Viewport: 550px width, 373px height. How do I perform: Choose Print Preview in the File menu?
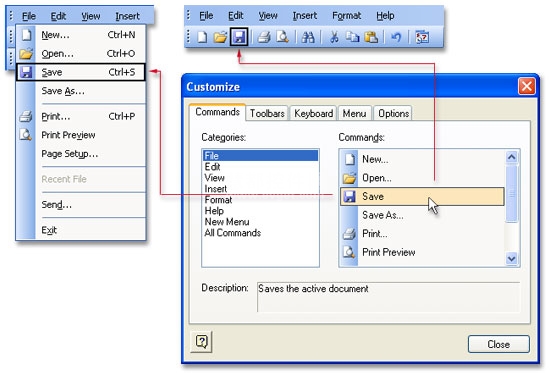point(81,135)
